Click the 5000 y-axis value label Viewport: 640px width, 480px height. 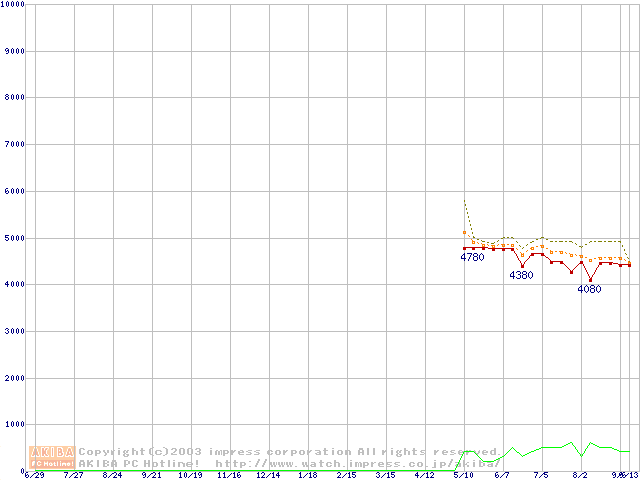(16, 238)
